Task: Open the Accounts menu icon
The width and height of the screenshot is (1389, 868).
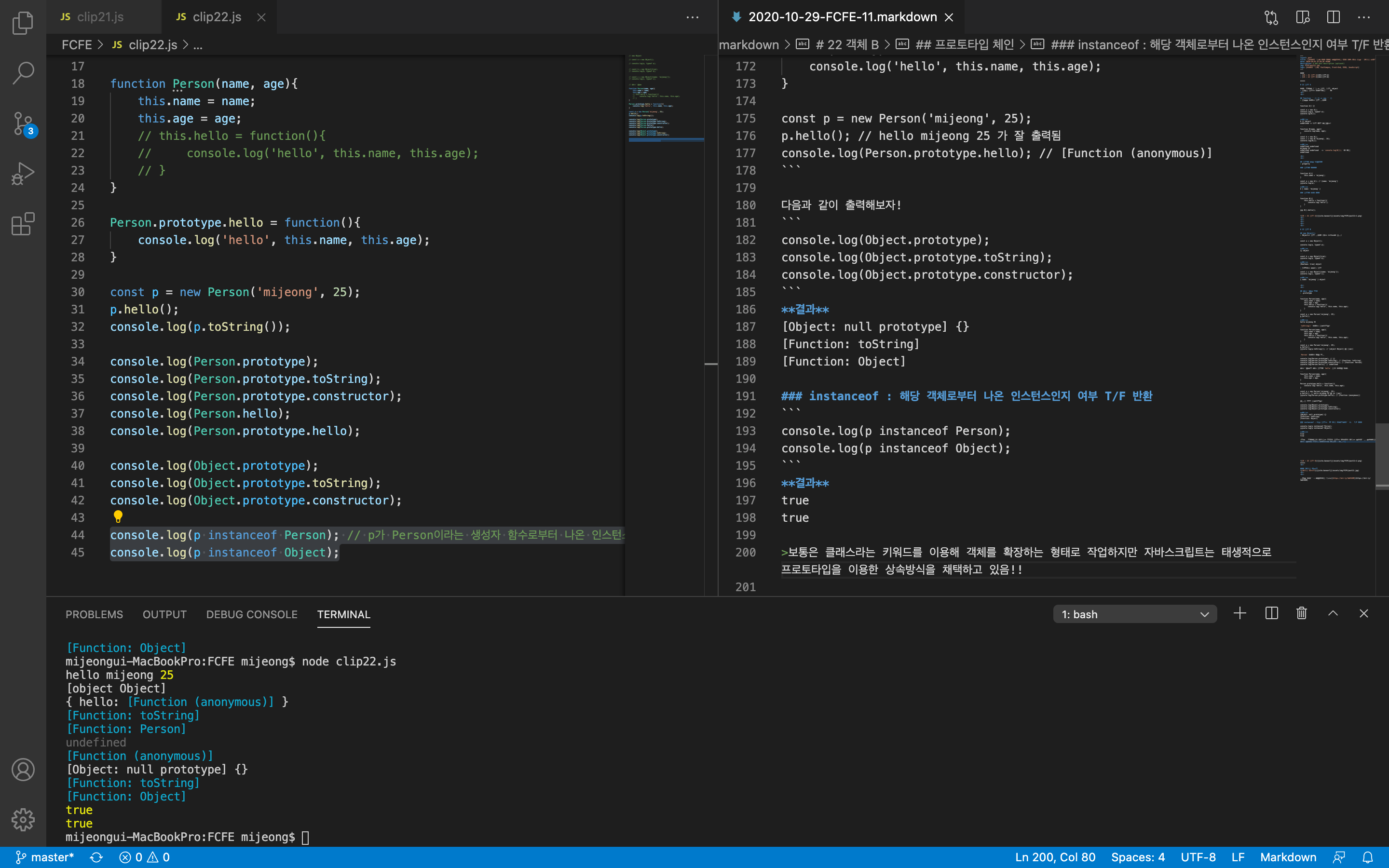Action: 23,770
